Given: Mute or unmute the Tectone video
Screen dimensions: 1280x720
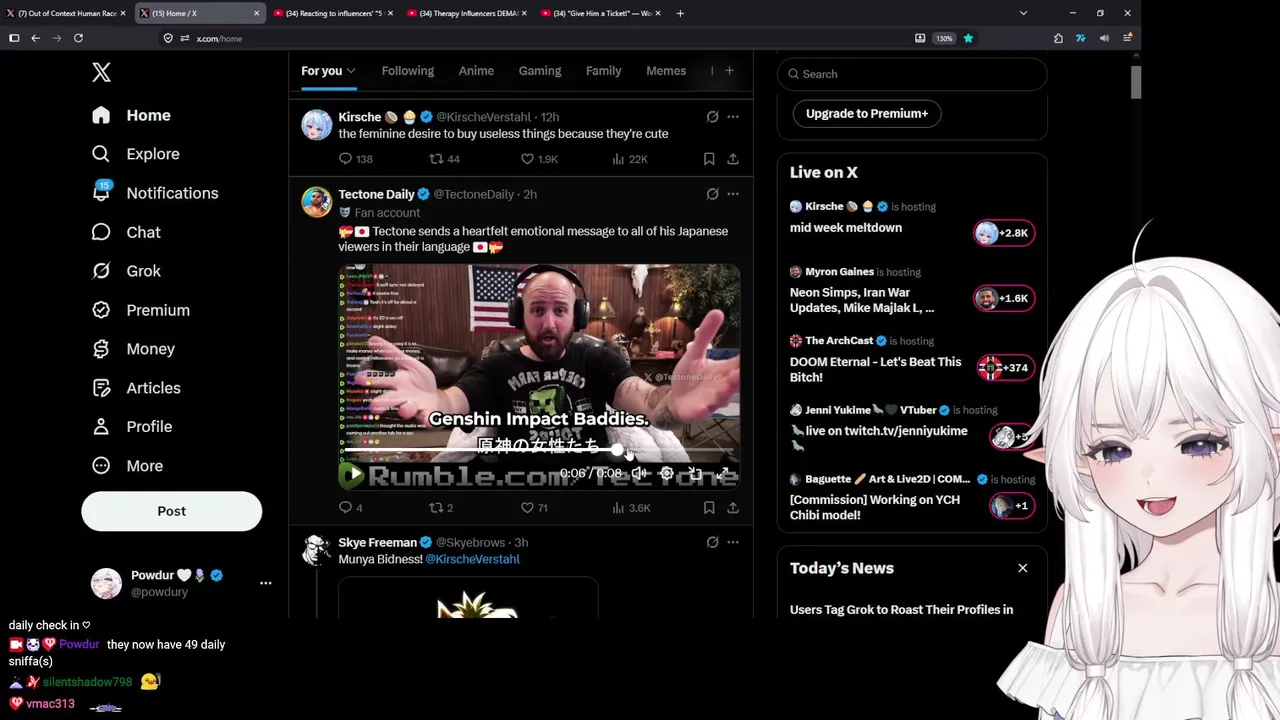Looking at the screenshot, I should click(640, 473).
